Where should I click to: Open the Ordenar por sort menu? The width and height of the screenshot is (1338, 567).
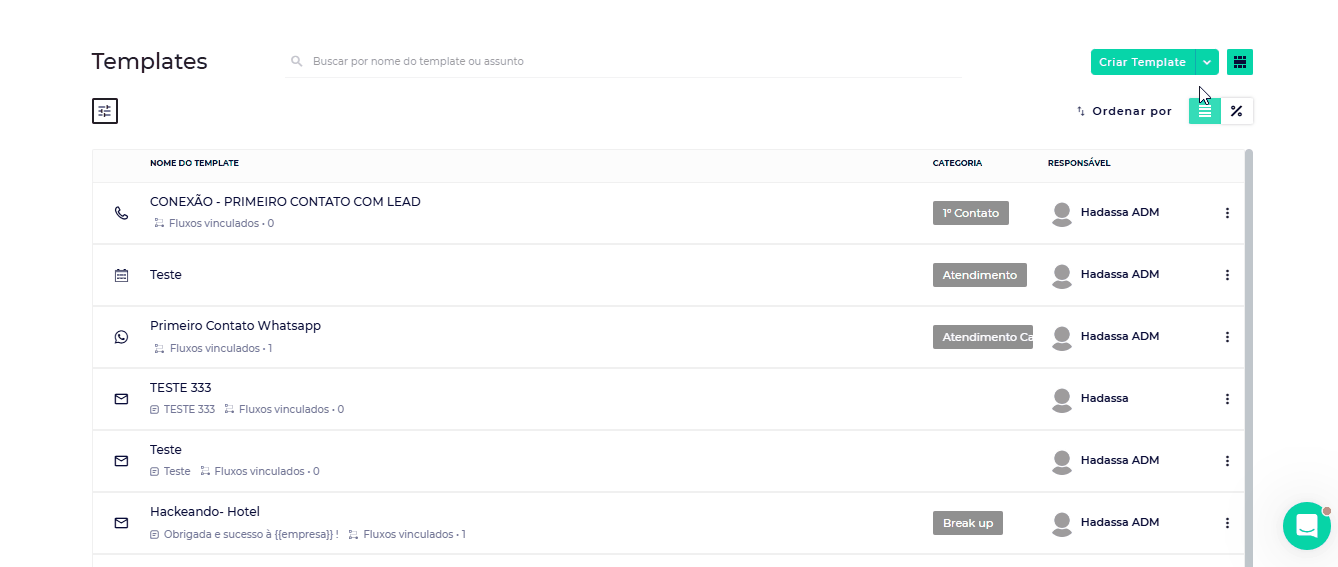click(x=1124, y=111)
